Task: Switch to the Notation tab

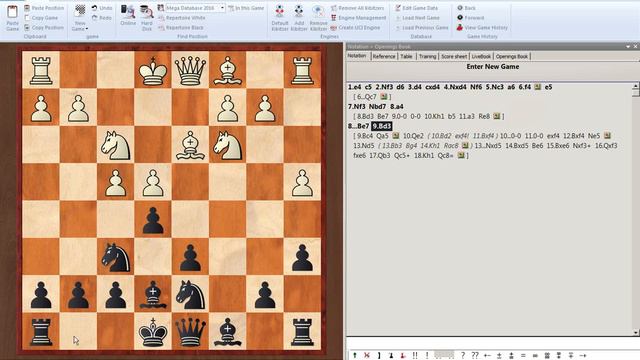Action: pyautogui.click(x=357, y=56)
